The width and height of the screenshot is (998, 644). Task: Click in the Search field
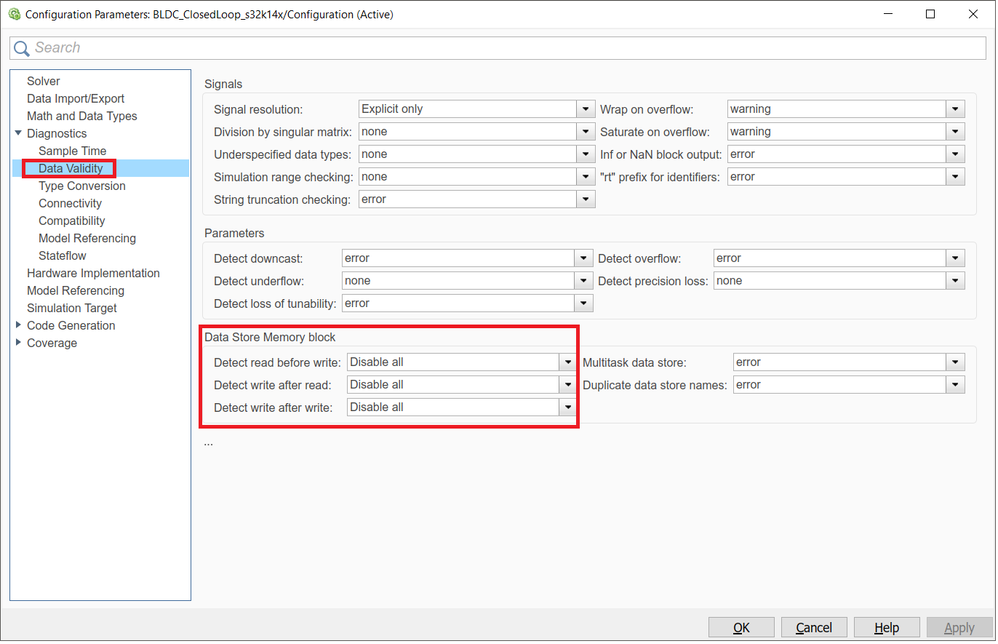500,48
